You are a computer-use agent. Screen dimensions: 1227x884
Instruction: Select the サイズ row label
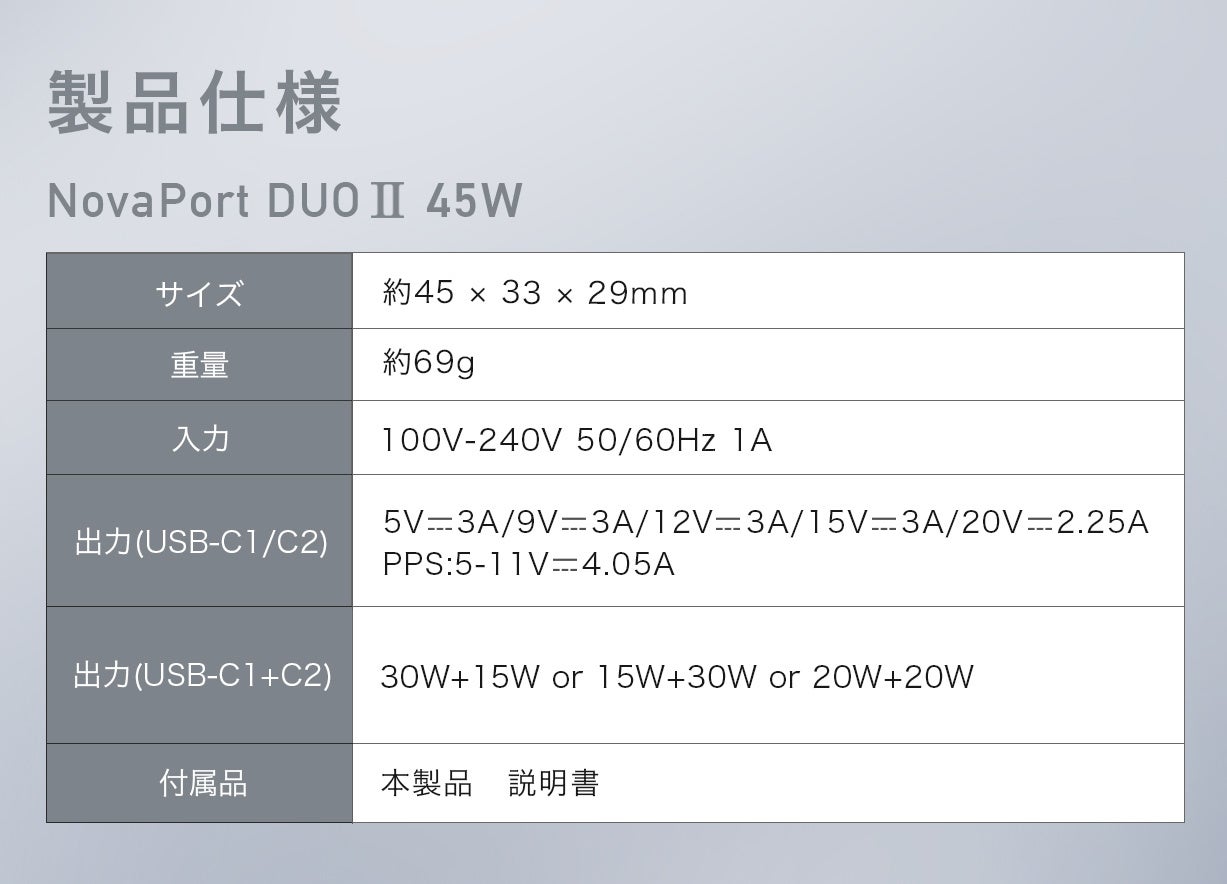click(x=199, y=293)
